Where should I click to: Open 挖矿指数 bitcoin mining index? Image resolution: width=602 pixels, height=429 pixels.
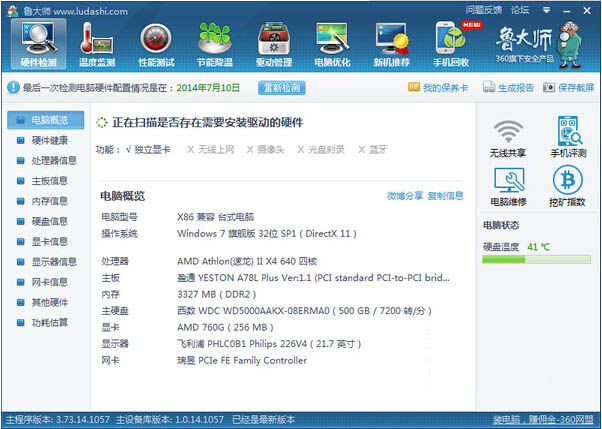click(x=567, y=186)
